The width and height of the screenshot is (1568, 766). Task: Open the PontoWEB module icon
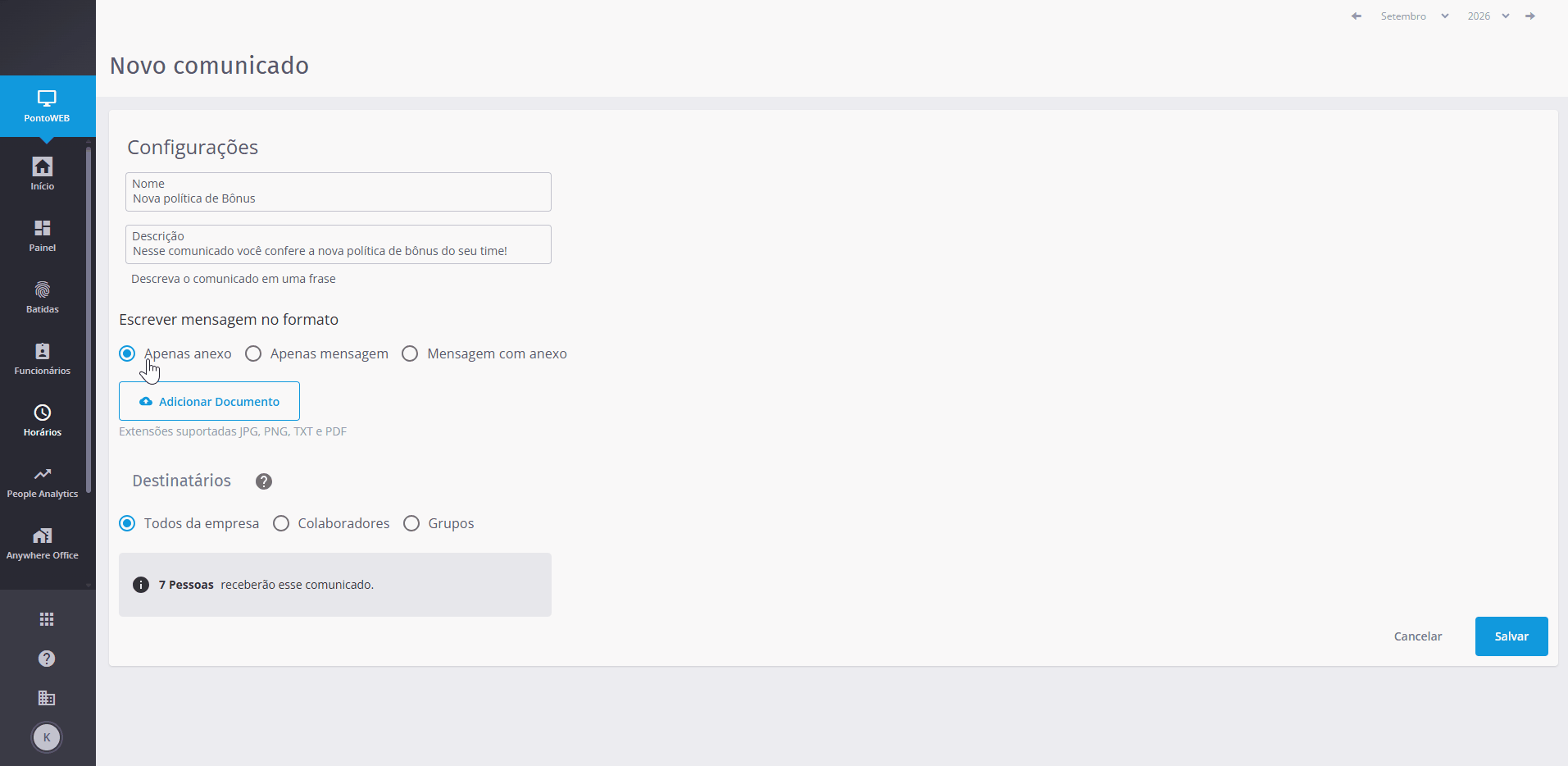pos(47,107)
